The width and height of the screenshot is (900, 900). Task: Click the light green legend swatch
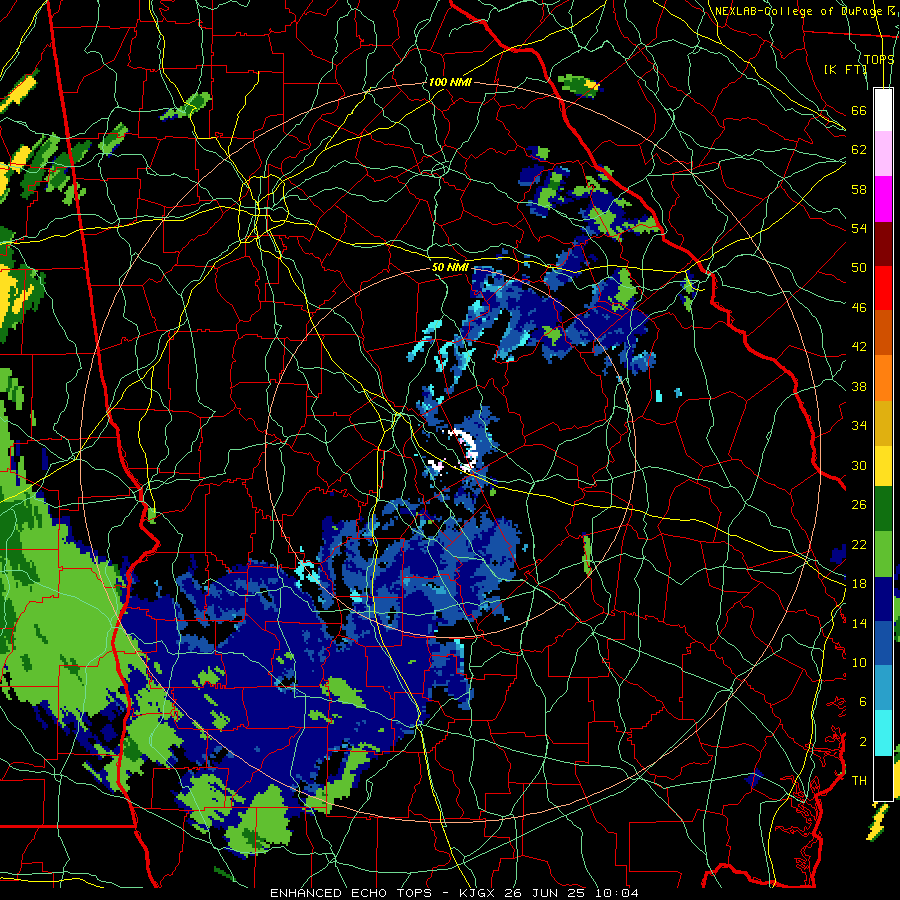click(883, 554)
